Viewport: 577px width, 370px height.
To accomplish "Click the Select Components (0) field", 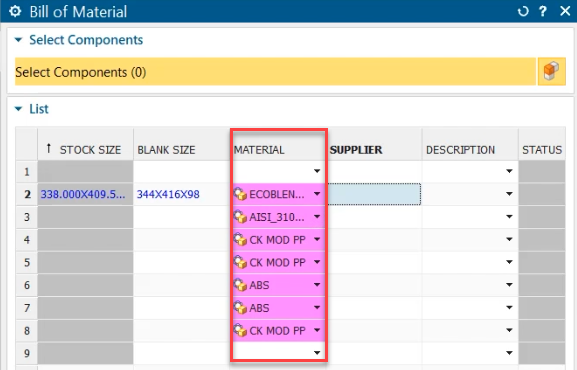I will pyautogui.click(x=275, y=72).
